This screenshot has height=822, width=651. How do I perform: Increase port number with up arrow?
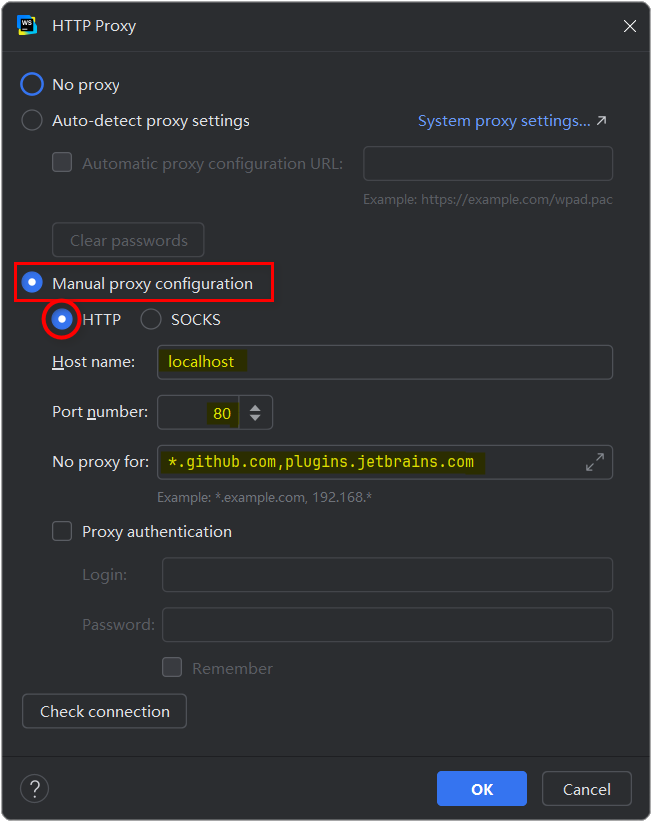255,406
